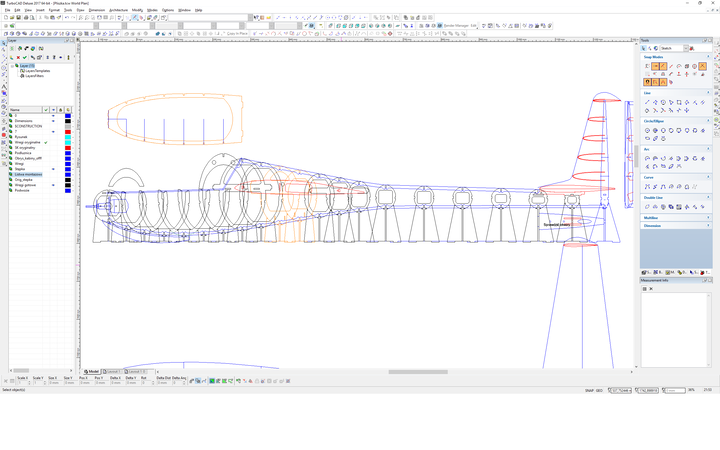Click the Layer (15) root node
720x450 pixels.
click(27, 66)
